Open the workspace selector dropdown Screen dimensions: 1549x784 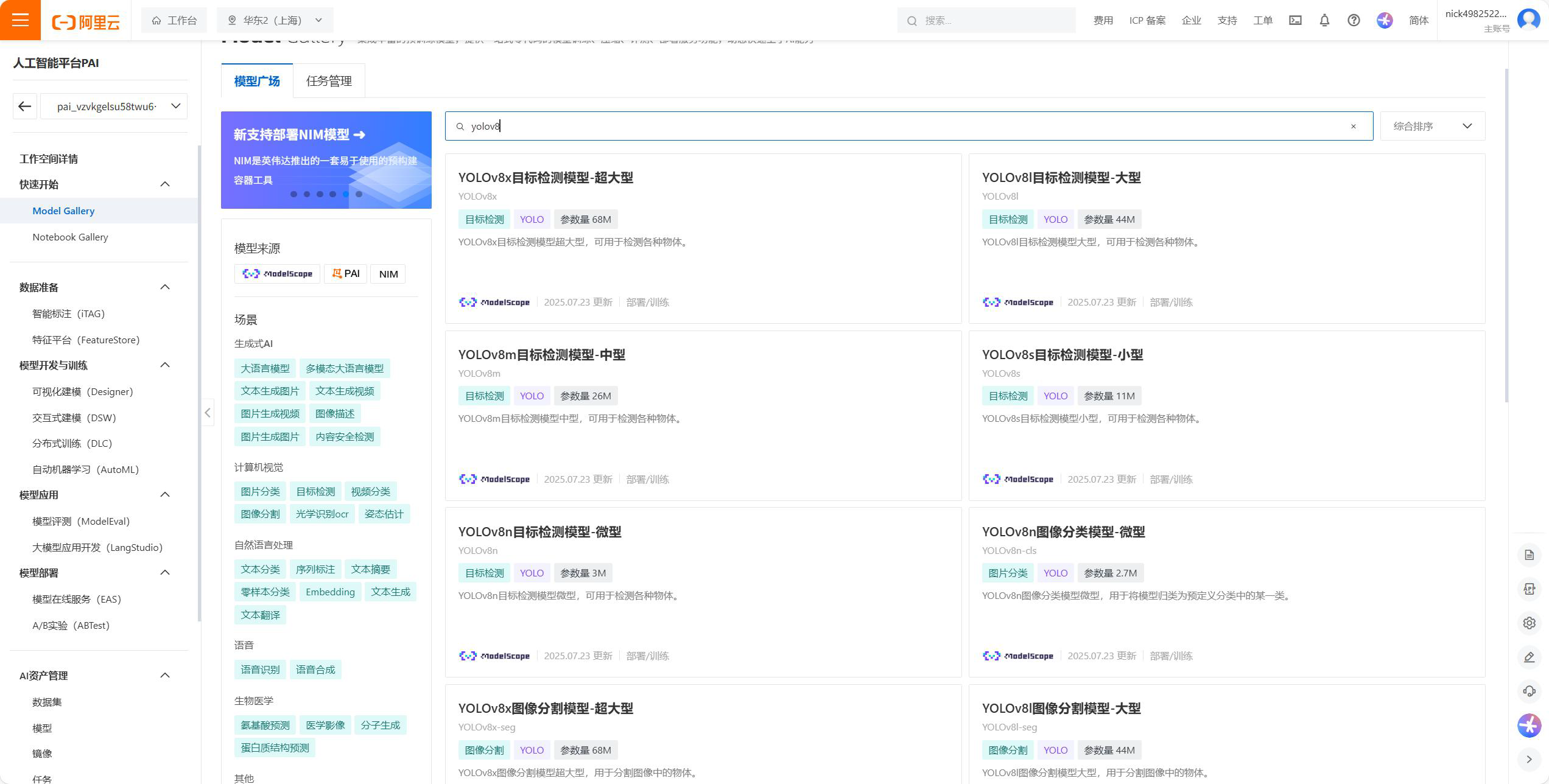[114, 107]
